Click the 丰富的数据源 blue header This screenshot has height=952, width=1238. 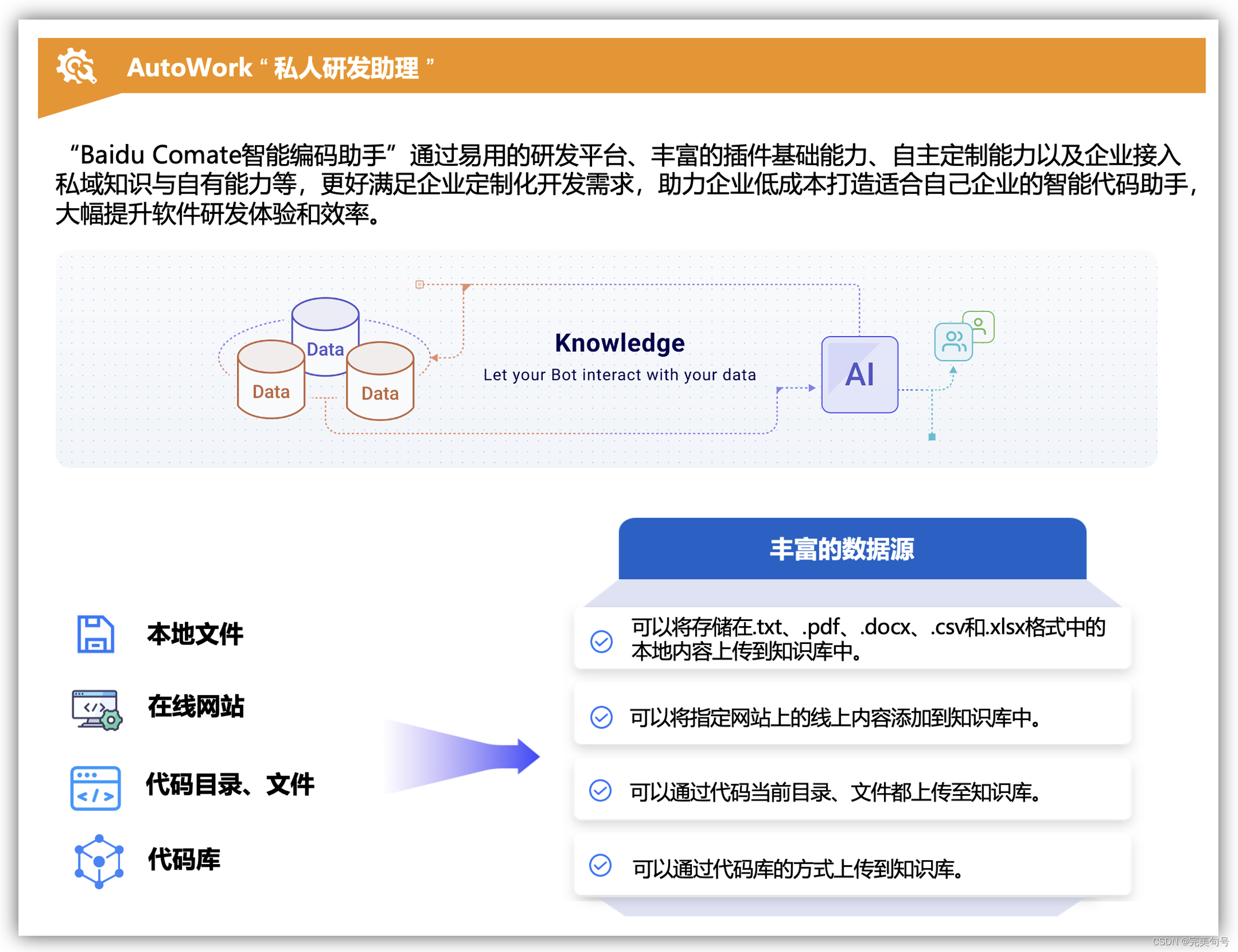click(853, 549)
